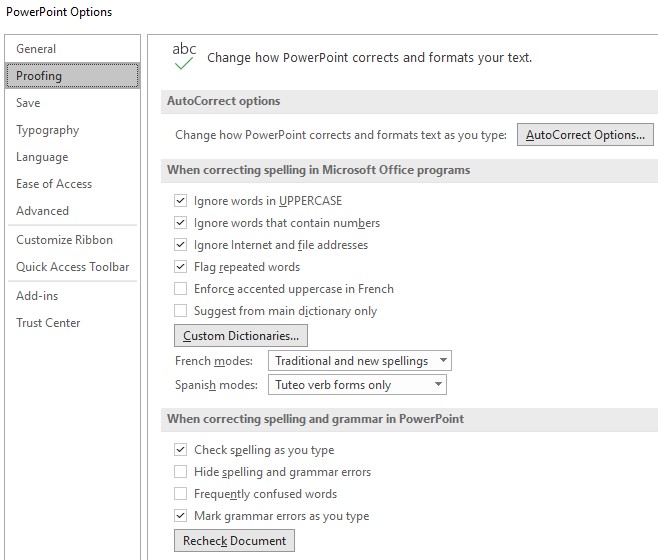Toggle Ignore words in UPPERCASE checkbox
Screen dimensions: 658x560
pyautogui.click(x=180, y=201)
